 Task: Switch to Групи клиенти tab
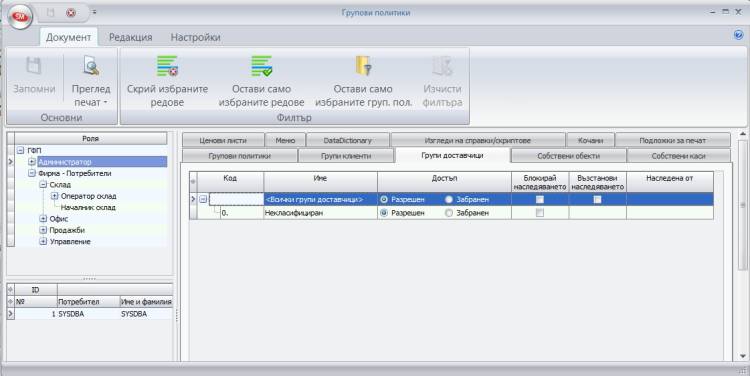click(346, 155)
